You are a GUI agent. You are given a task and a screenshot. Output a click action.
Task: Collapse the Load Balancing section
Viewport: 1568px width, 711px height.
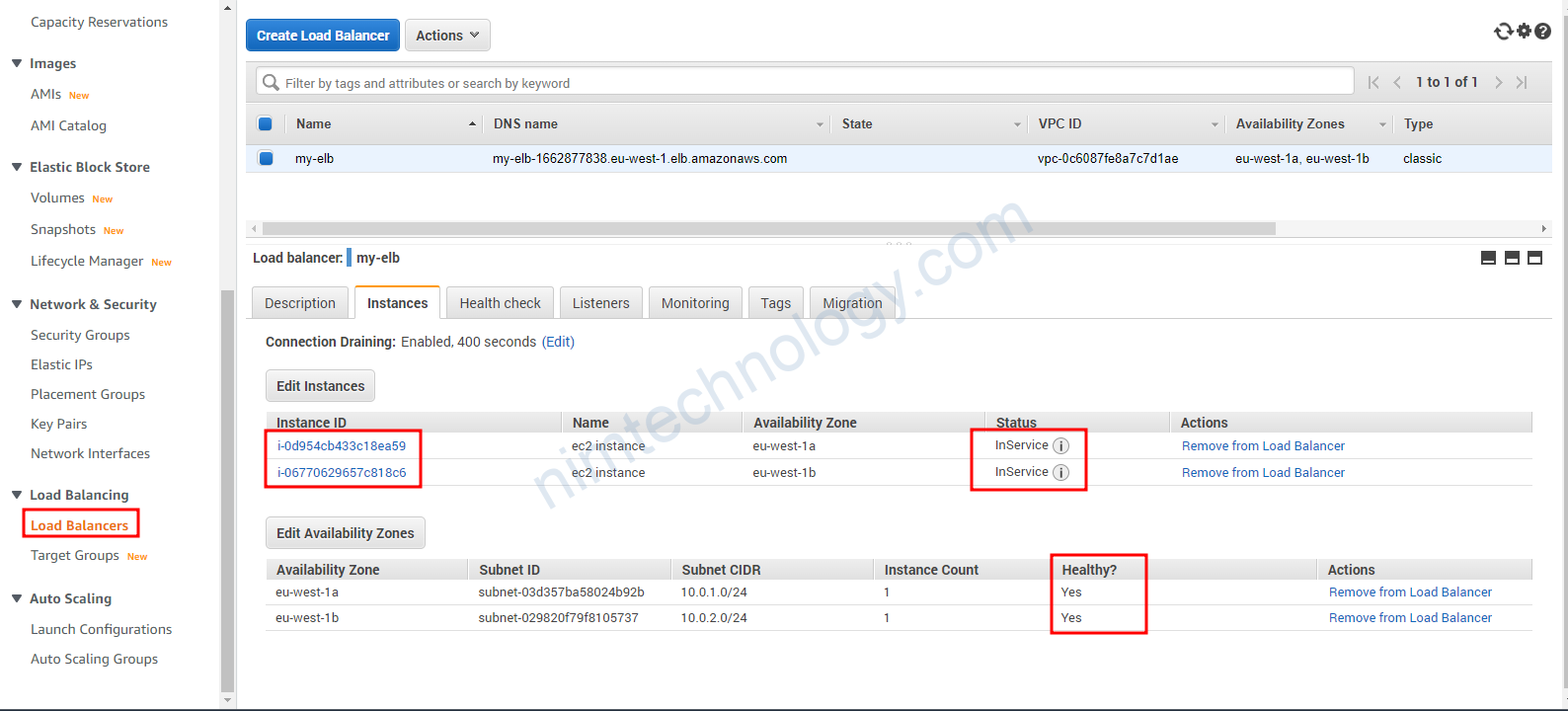click(x=17, y=495)
